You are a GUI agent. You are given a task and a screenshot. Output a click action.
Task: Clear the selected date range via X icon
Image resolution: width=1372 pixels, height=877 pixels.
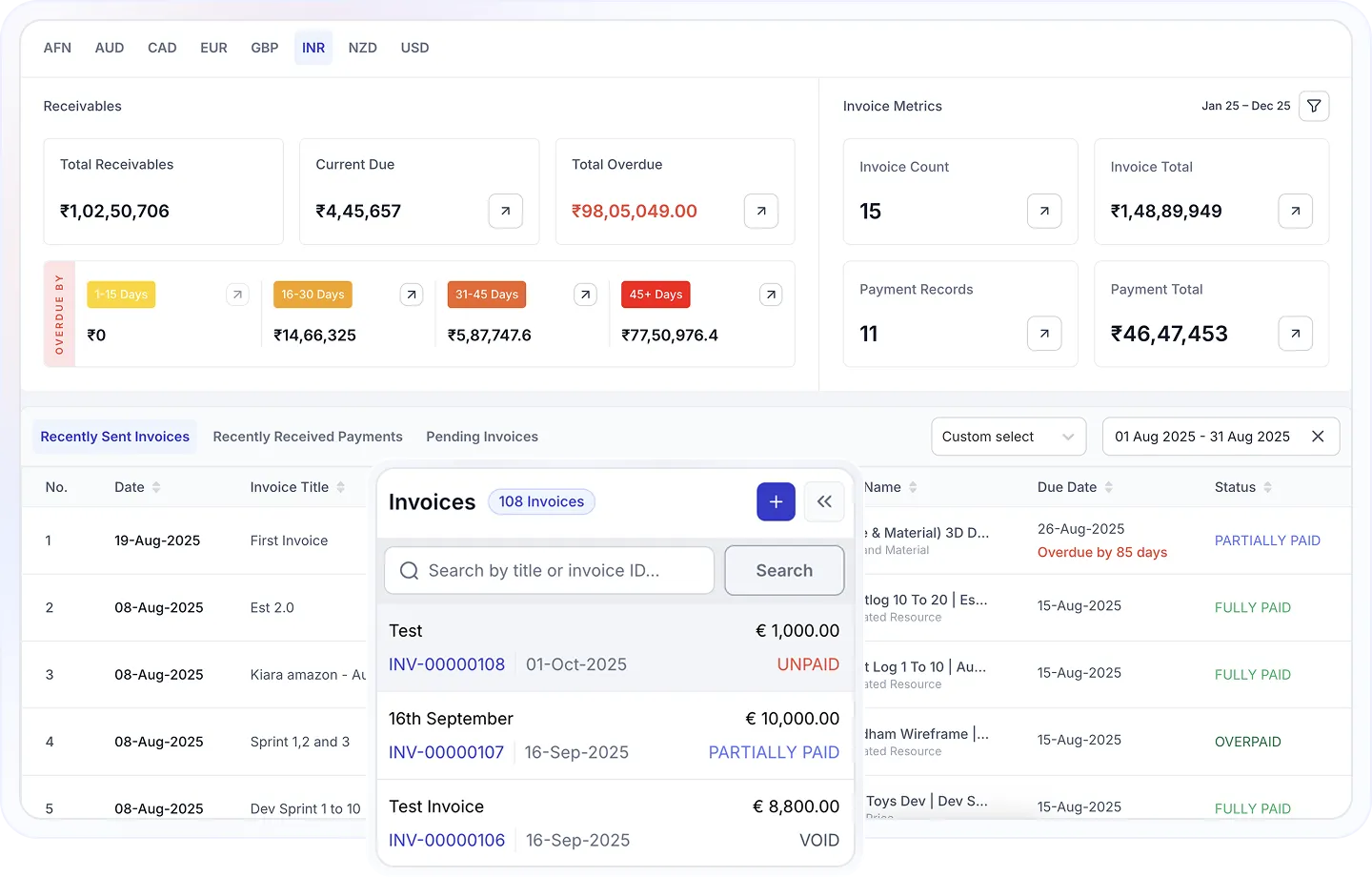[x=1318, y=436]
